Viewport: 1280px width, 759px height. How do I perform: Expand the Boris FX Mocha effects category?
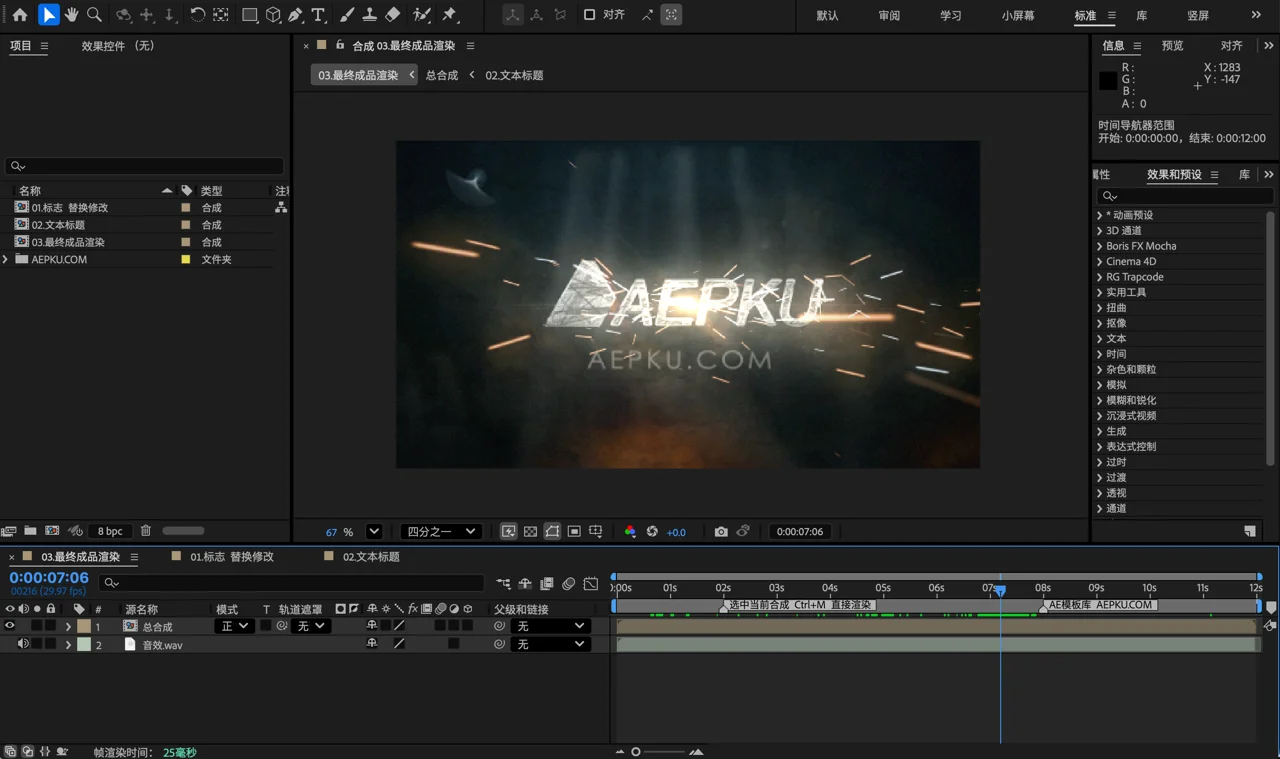click(1100, 246)
